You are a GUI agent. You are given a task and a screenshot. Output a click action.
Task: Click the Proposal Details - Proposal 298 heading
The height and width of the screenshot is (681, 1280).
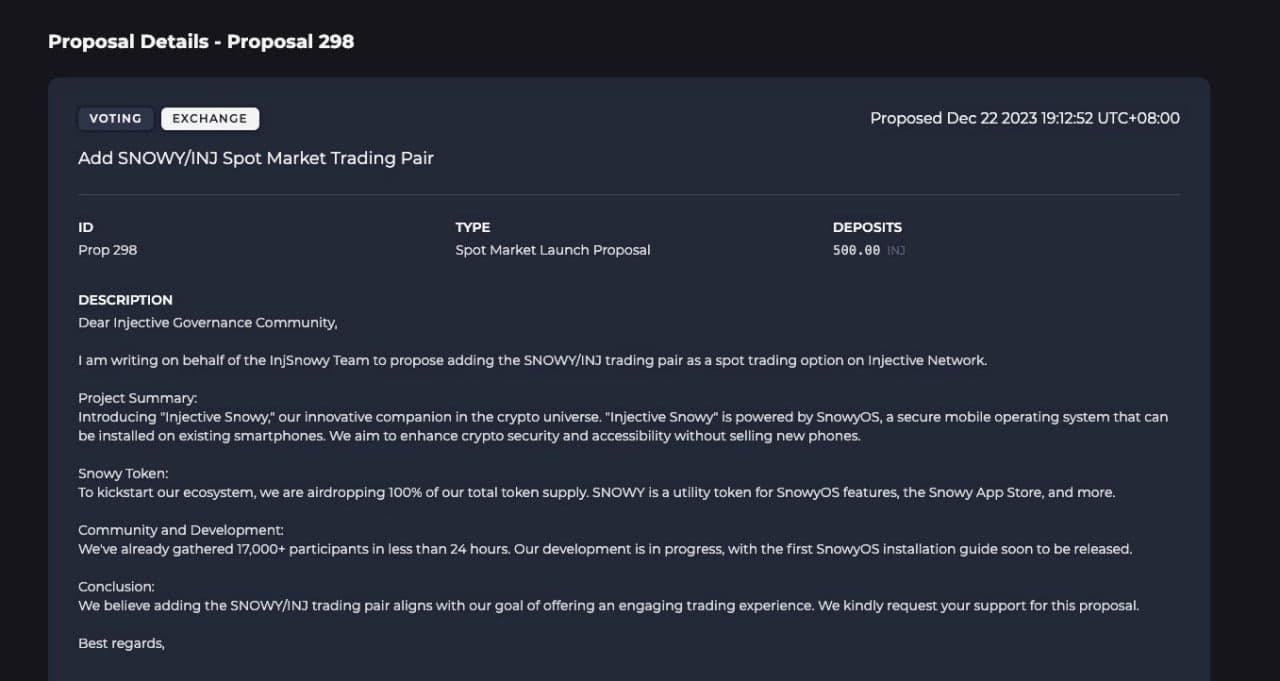(201, 42)
